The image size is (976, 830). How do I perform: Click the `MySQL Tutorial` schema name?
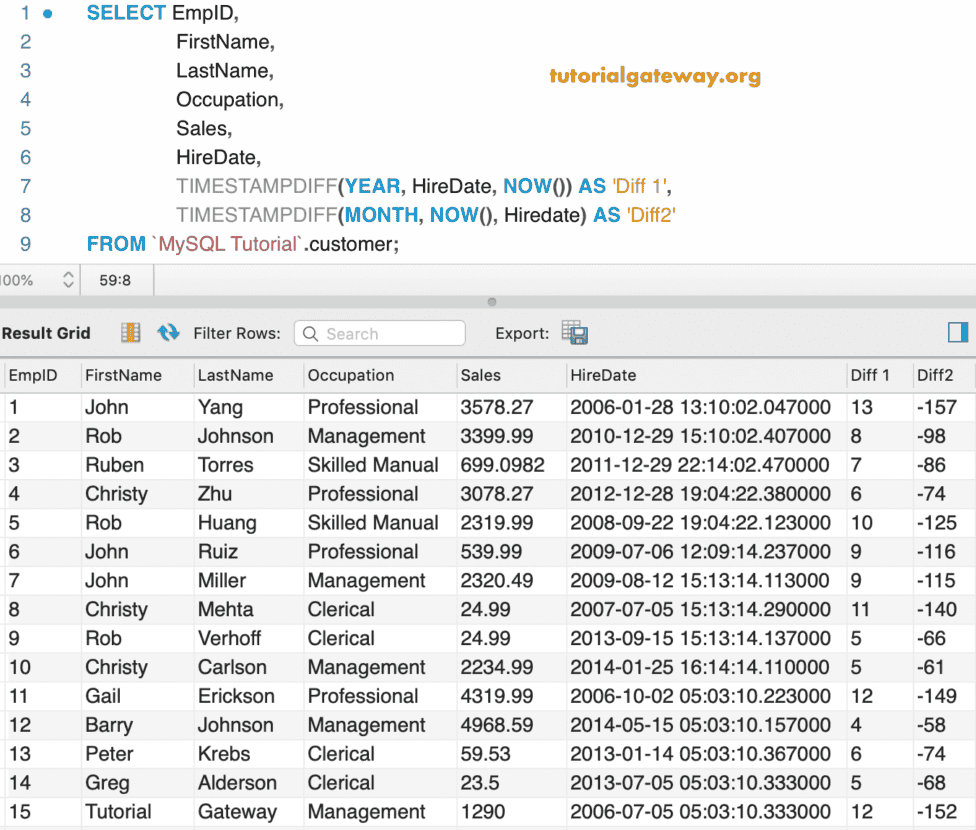pyautogui.click(x=227, y=243)
